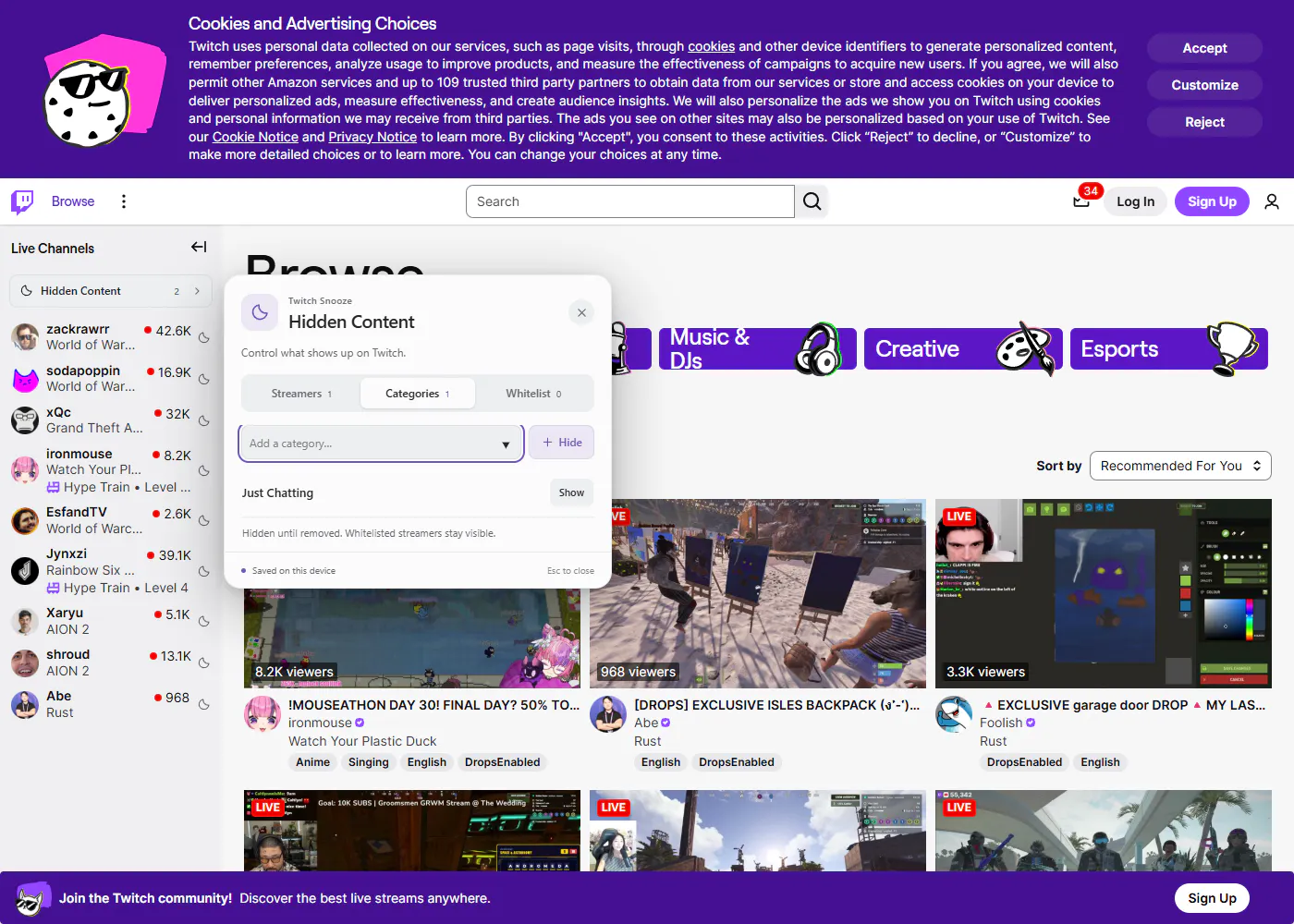This screenshot has height=924, width=1294.
Task: Snooze ironmouse with moon icon
Action: pyautogui.click(x=204, y=471)
